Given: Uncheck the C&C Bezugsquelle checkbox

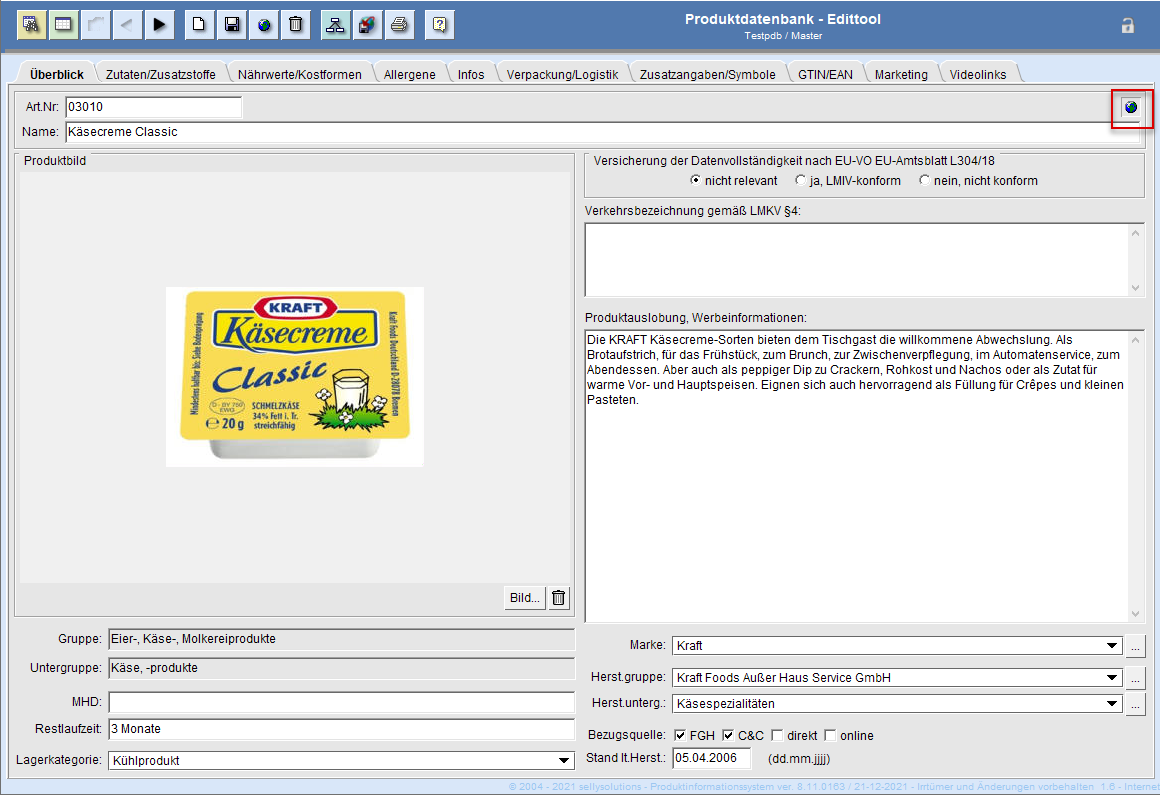Looking at the screenshot, I should [x=728, y=735].
